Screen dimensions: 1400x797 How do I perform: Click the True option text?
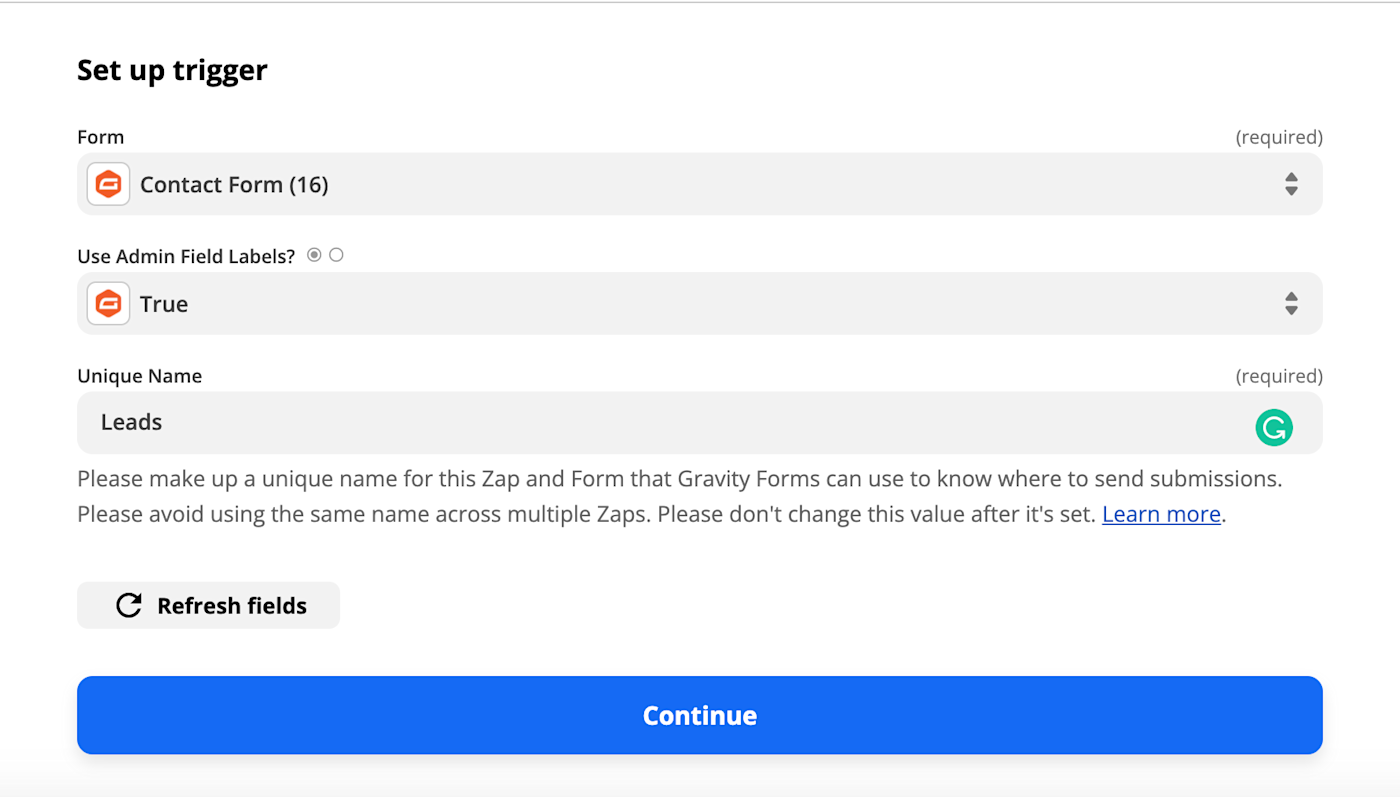click(x=164, y=304)
